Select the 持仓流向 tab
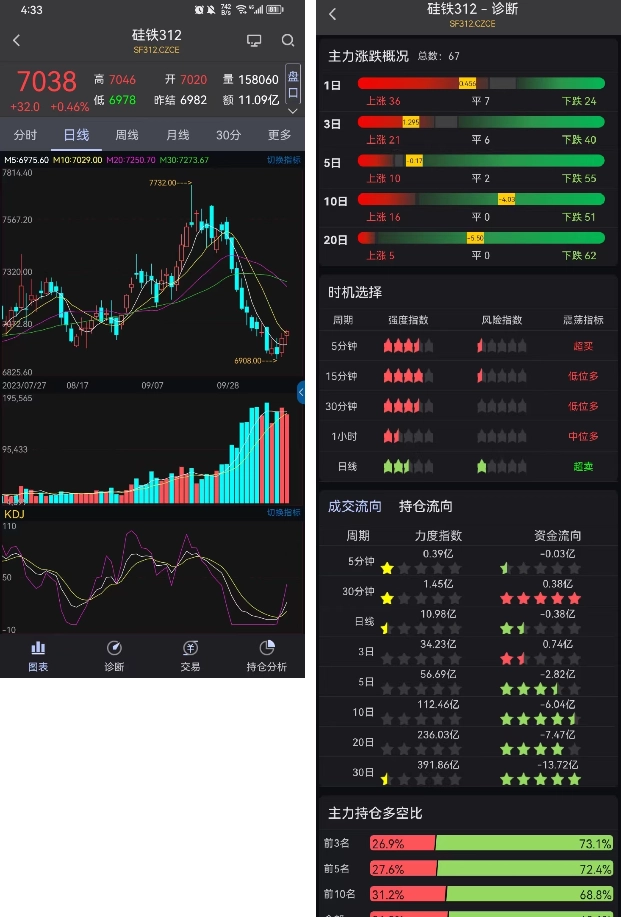621x917 pixels. 425,506
